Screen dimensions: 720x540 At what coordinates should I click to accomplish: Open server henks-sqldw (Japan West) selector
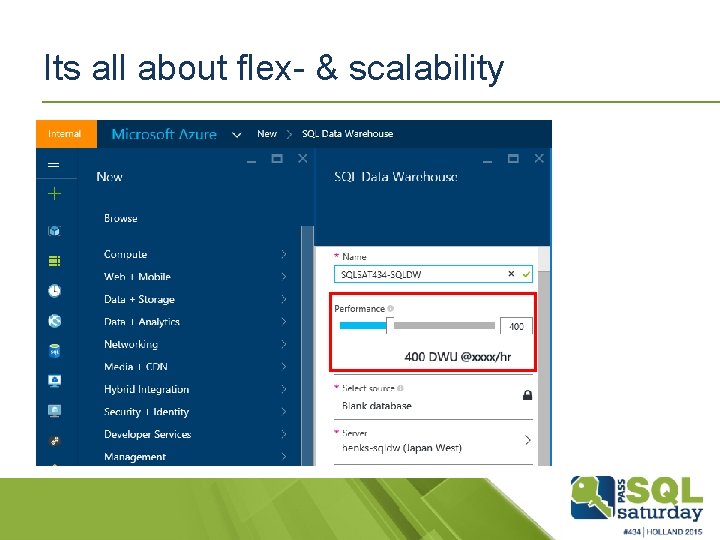point(433,441)
